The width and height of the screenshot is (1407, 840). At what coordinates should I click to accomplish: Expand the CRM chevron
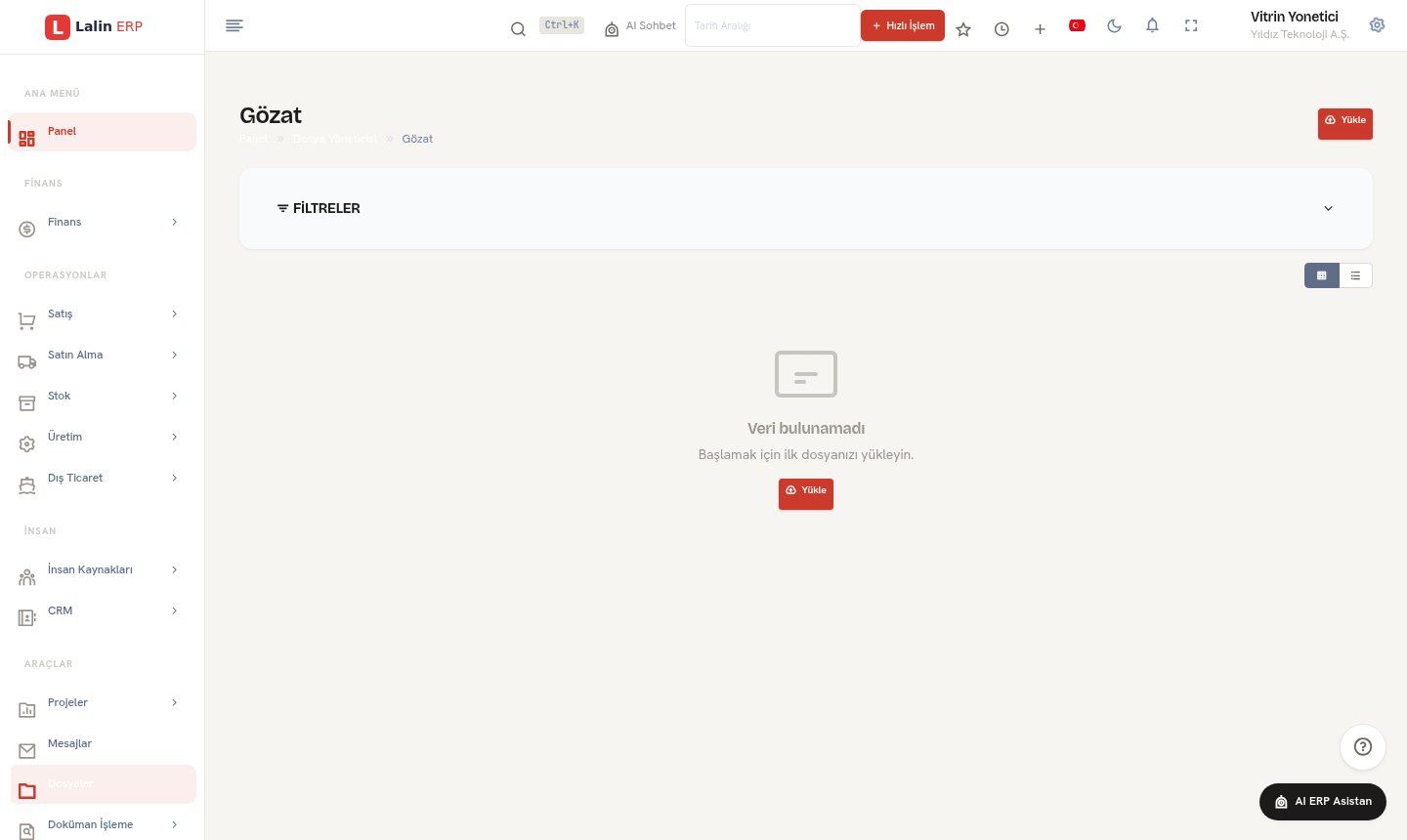[x=175, y=610]
